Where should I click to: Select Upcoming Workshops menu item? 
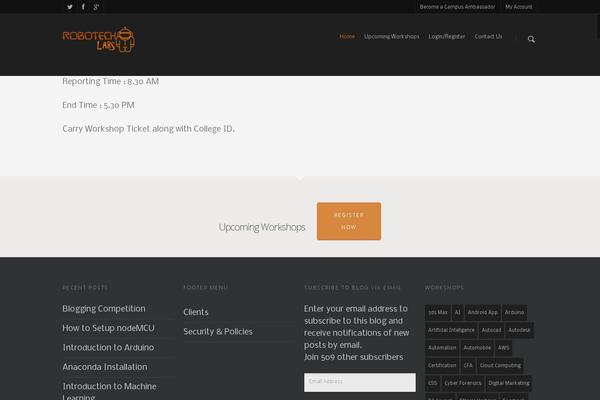click(x=391, y=37)
